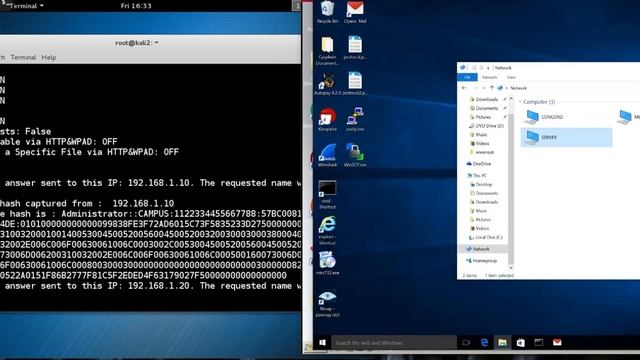Click the Back arrow in File Explorer

tap(464, 88)
